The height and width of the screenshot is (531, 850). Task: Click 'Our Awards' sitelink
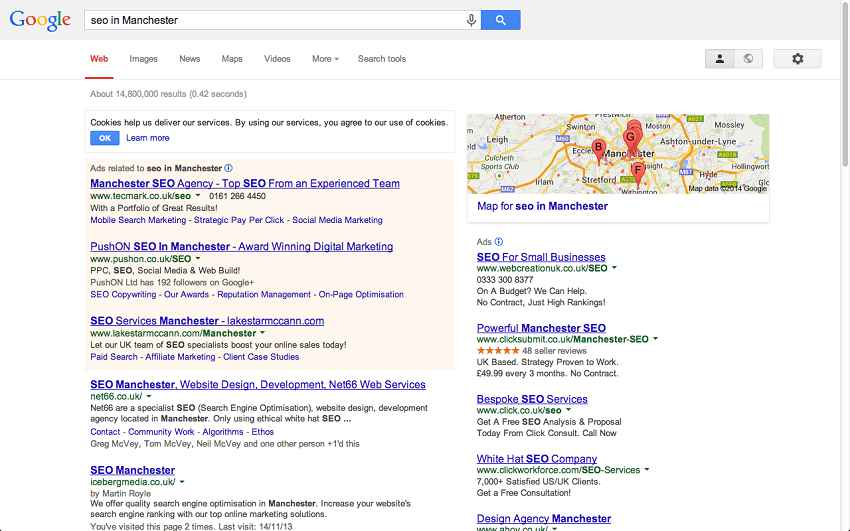pyautogui.click(x=186, y=294)
